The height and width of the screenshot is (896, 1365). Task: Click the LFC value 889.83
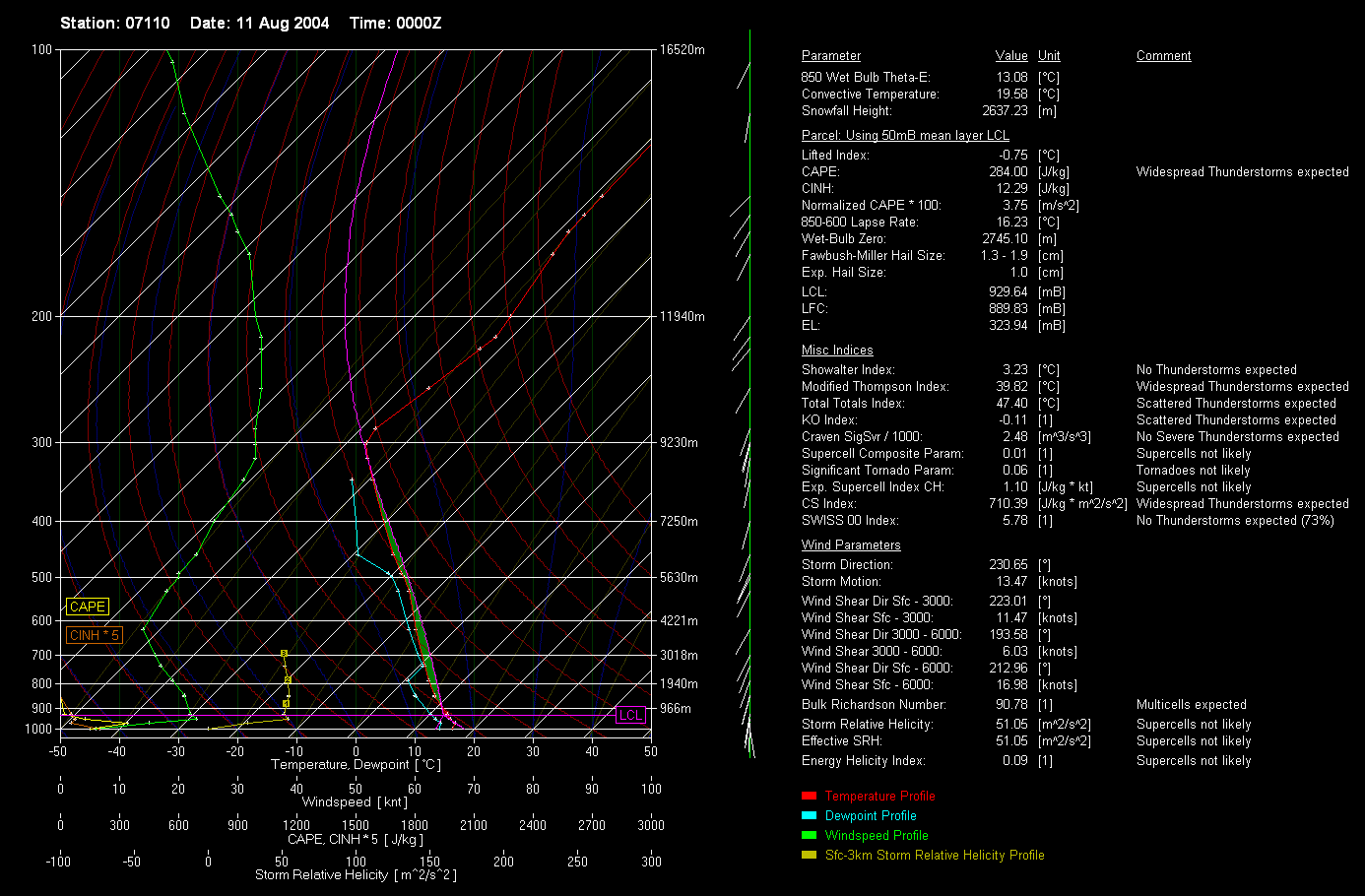(1008, 308)
